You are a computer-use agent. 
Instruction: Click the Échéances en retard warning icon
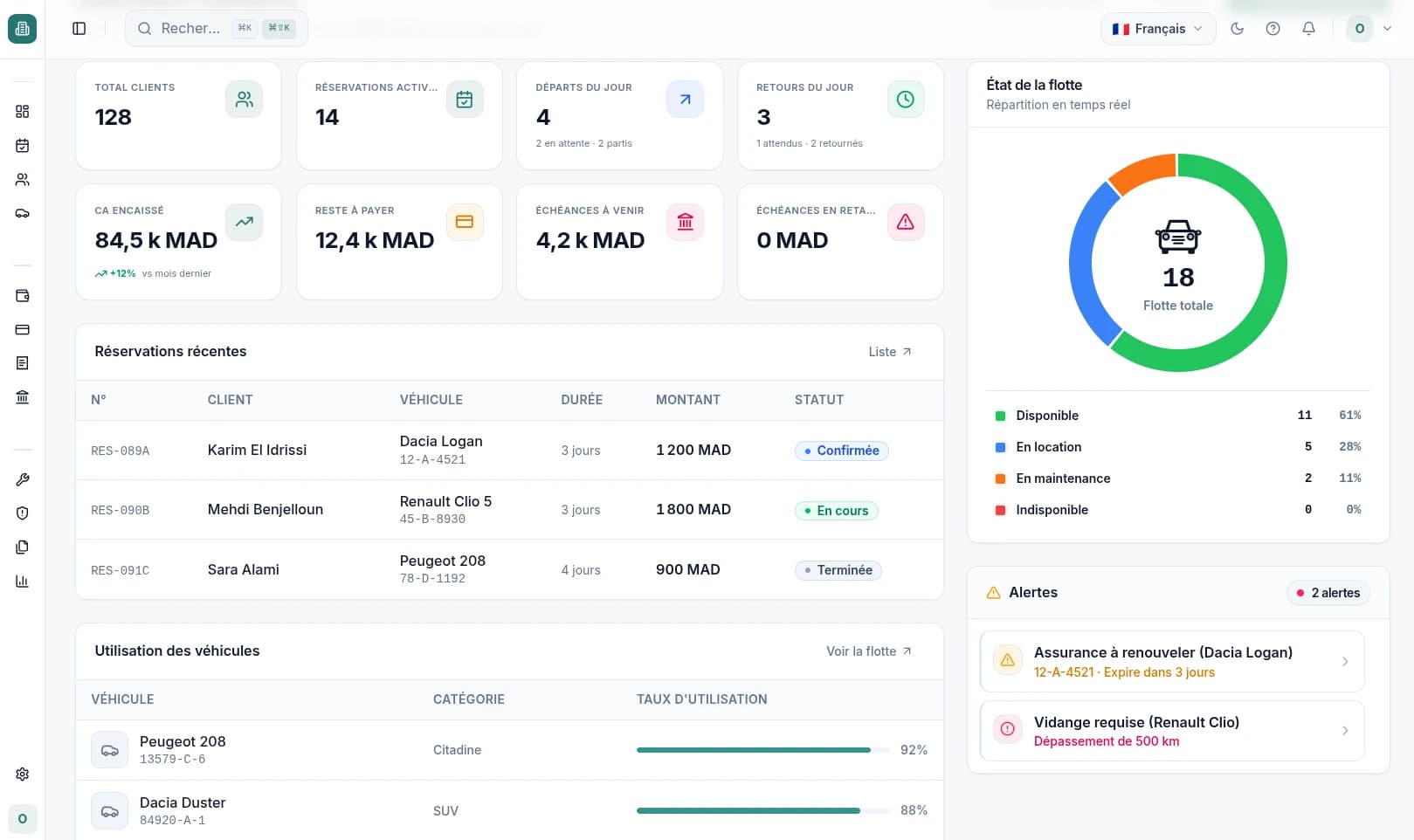point(906,222)
